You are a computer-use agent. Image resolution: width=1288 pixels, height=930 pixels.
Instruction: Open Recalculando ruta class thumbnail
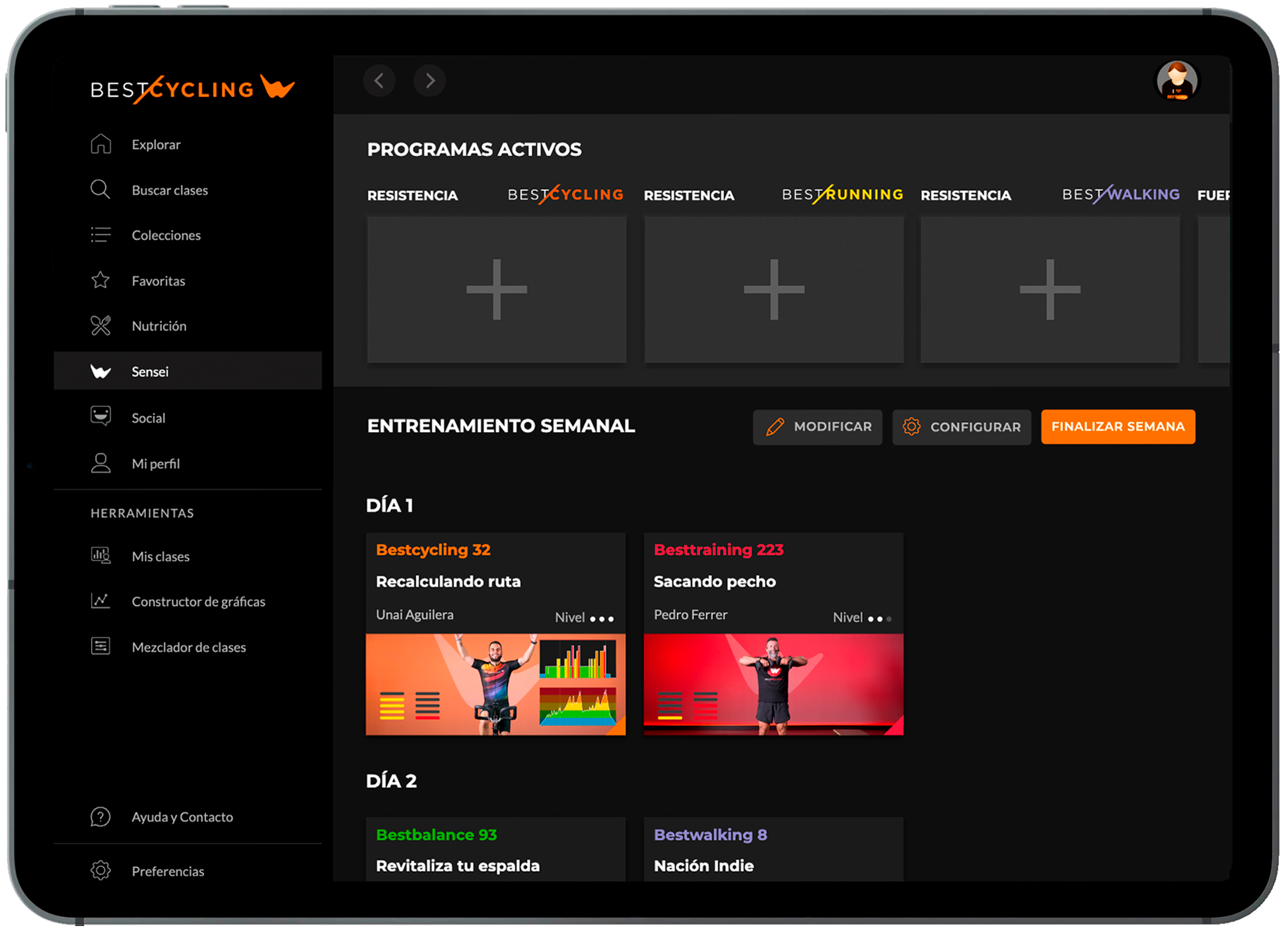495,684
